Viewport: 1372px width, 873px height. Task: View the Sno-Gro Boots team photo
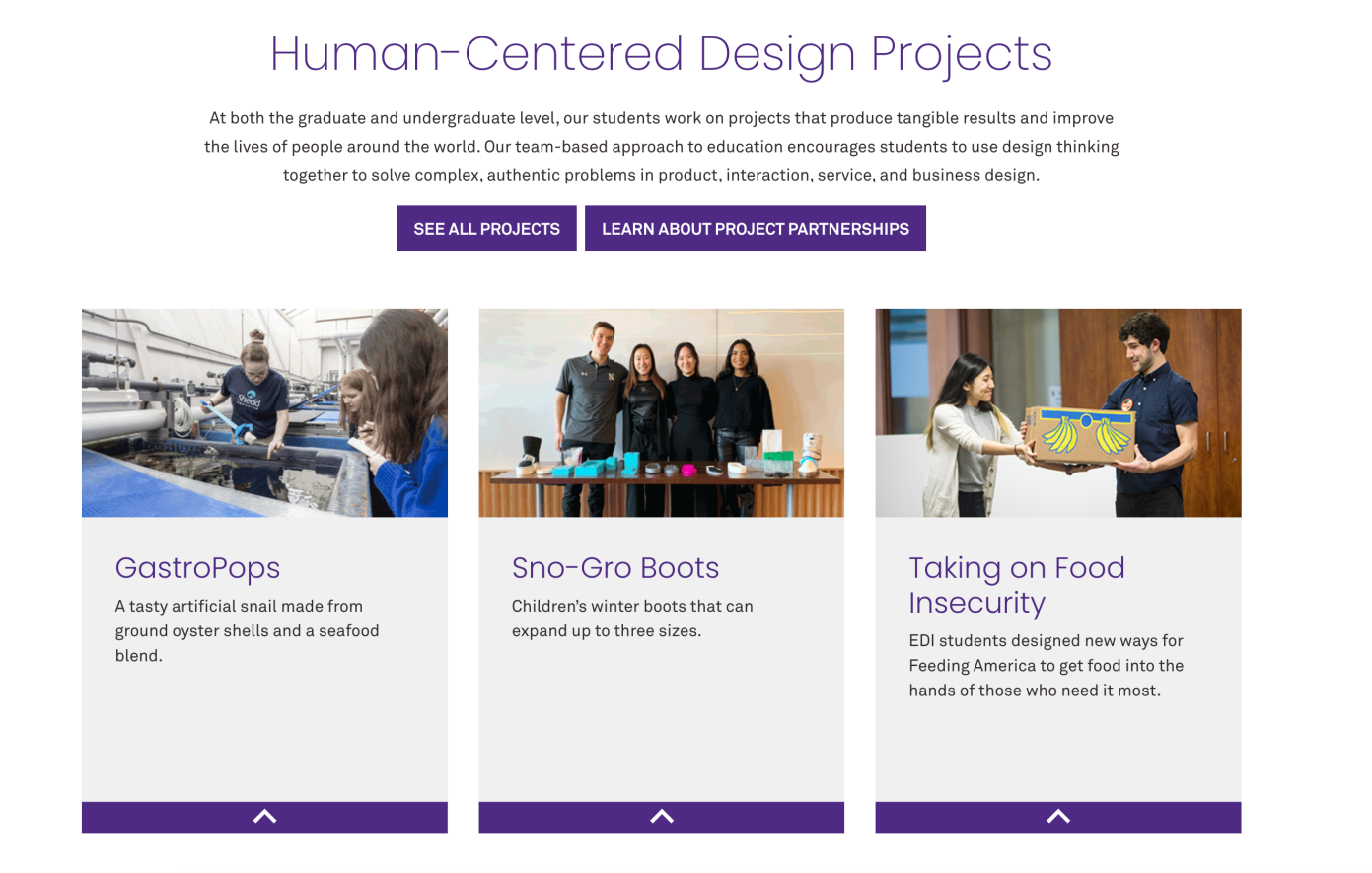tap(662, 412)
